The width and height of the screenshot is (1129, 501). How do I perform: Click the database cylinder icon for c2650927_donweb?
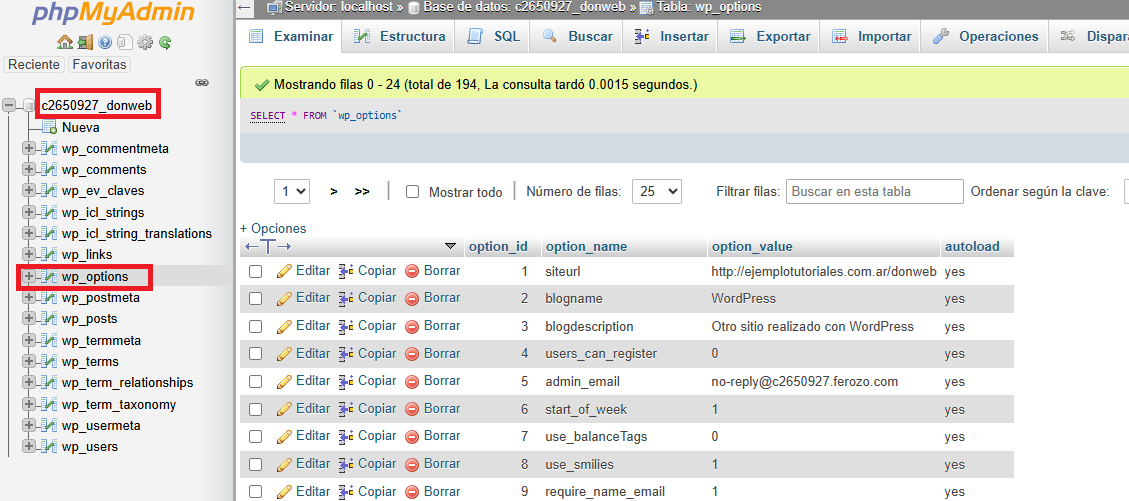29,106
